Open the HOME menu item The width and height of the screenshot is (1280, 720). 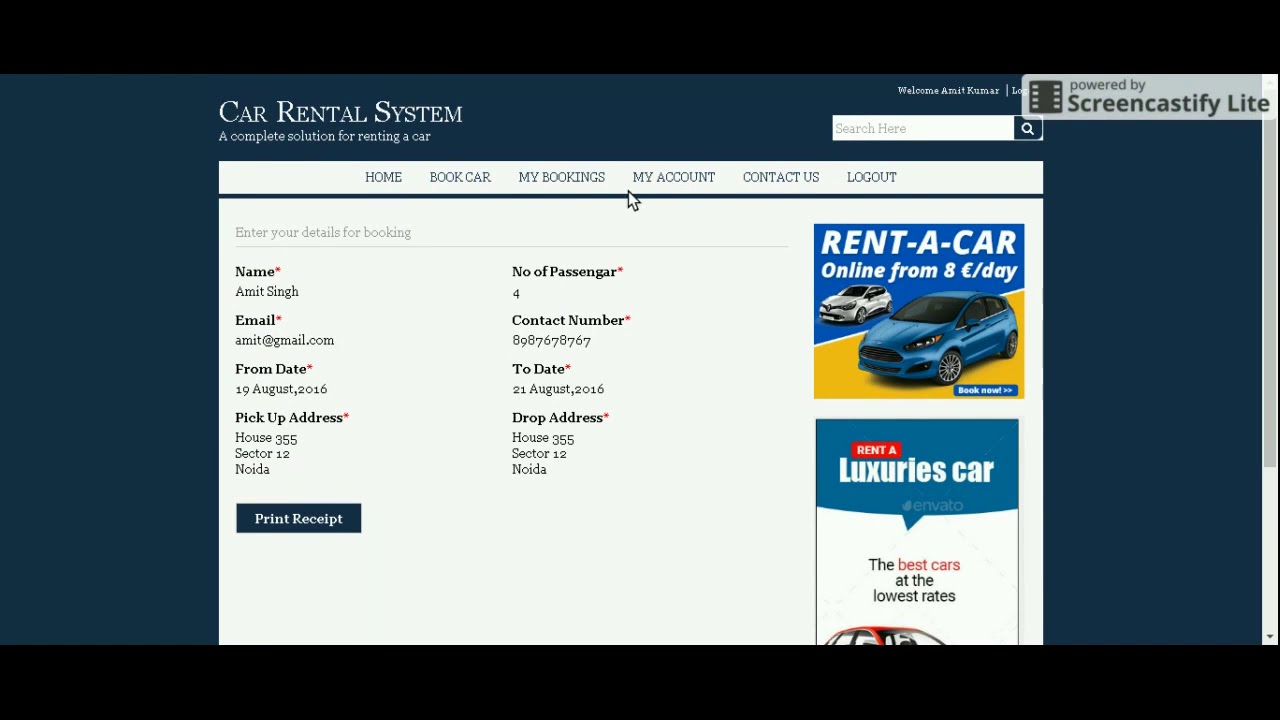[383, 177]
